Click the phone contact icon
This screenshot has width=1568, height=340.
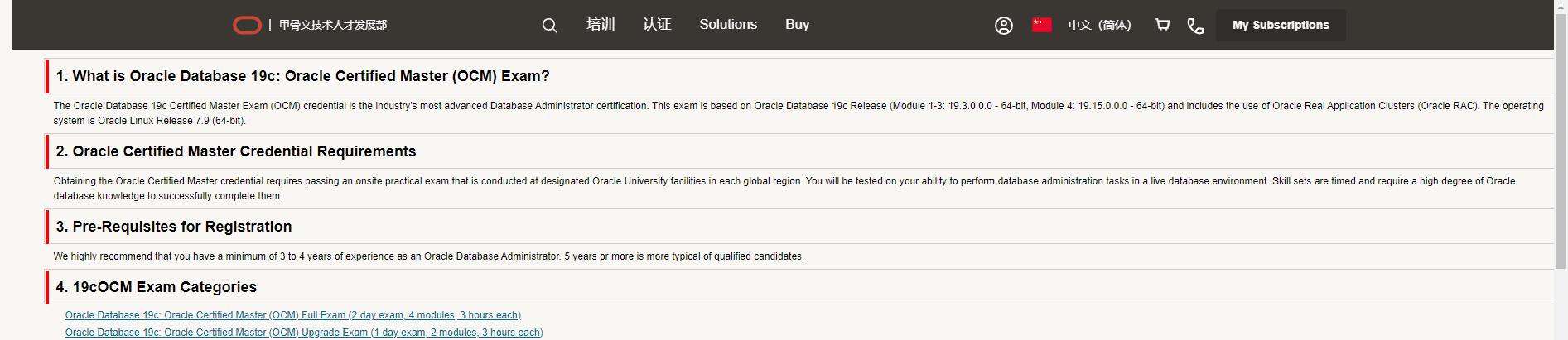click(1195, 26)
